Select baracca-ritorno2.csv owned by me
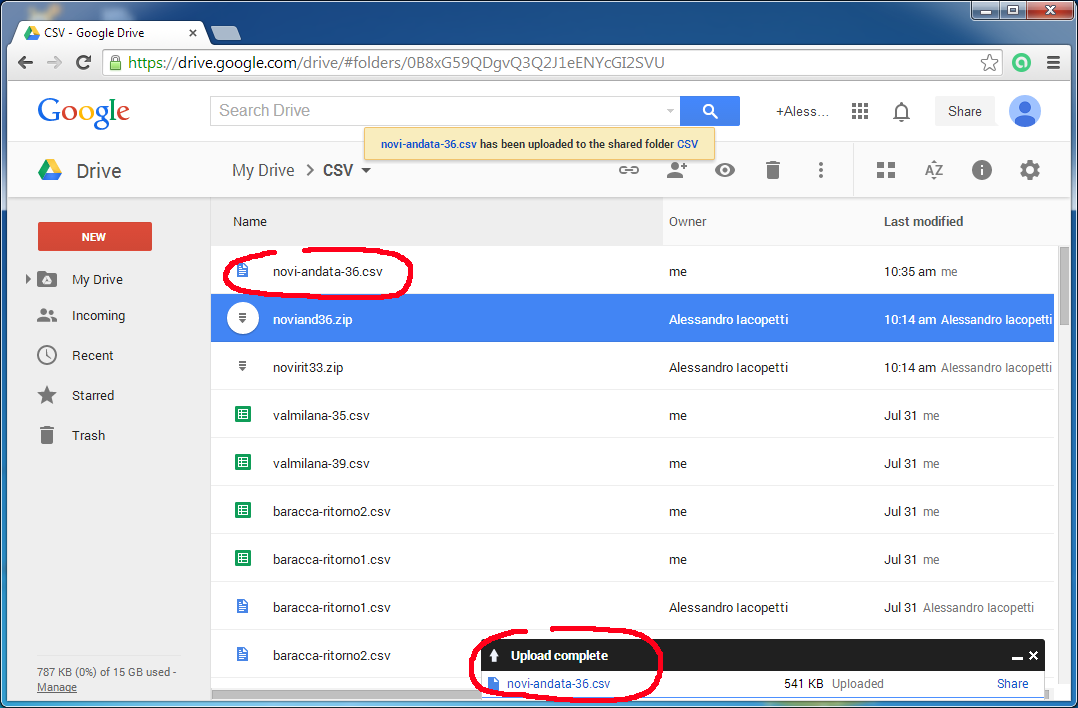 [632, 511]
